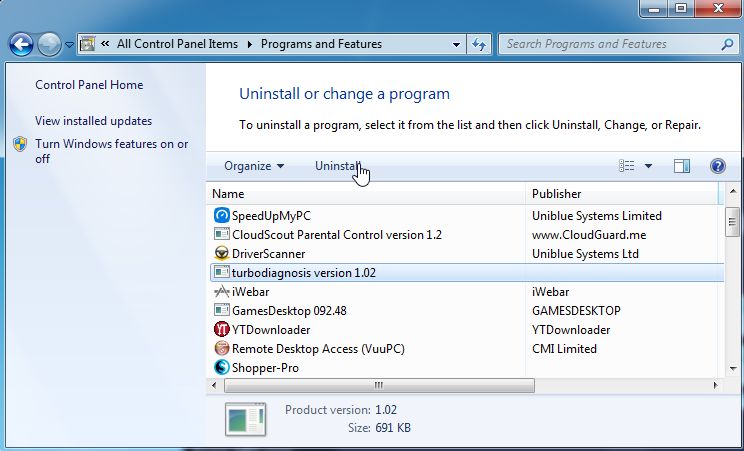Select the Remote Desktop Access VuuPC icon
Image resolution: width=744 pixels, height=451 pixels.
point(222,348)
